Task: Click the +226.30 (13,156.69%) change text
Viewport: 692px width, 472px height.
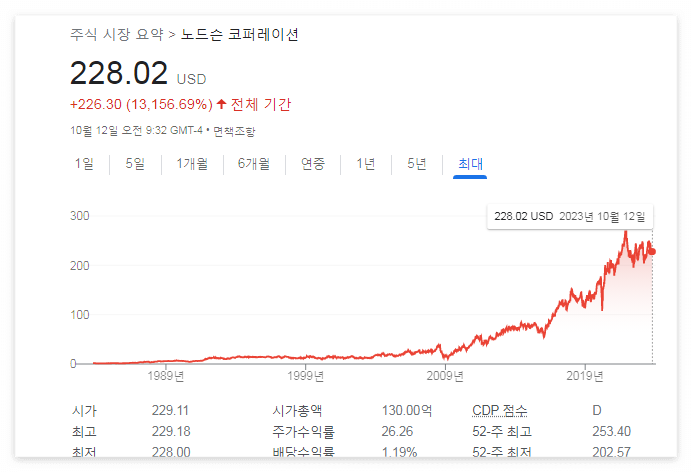Action: coord(141,105)
